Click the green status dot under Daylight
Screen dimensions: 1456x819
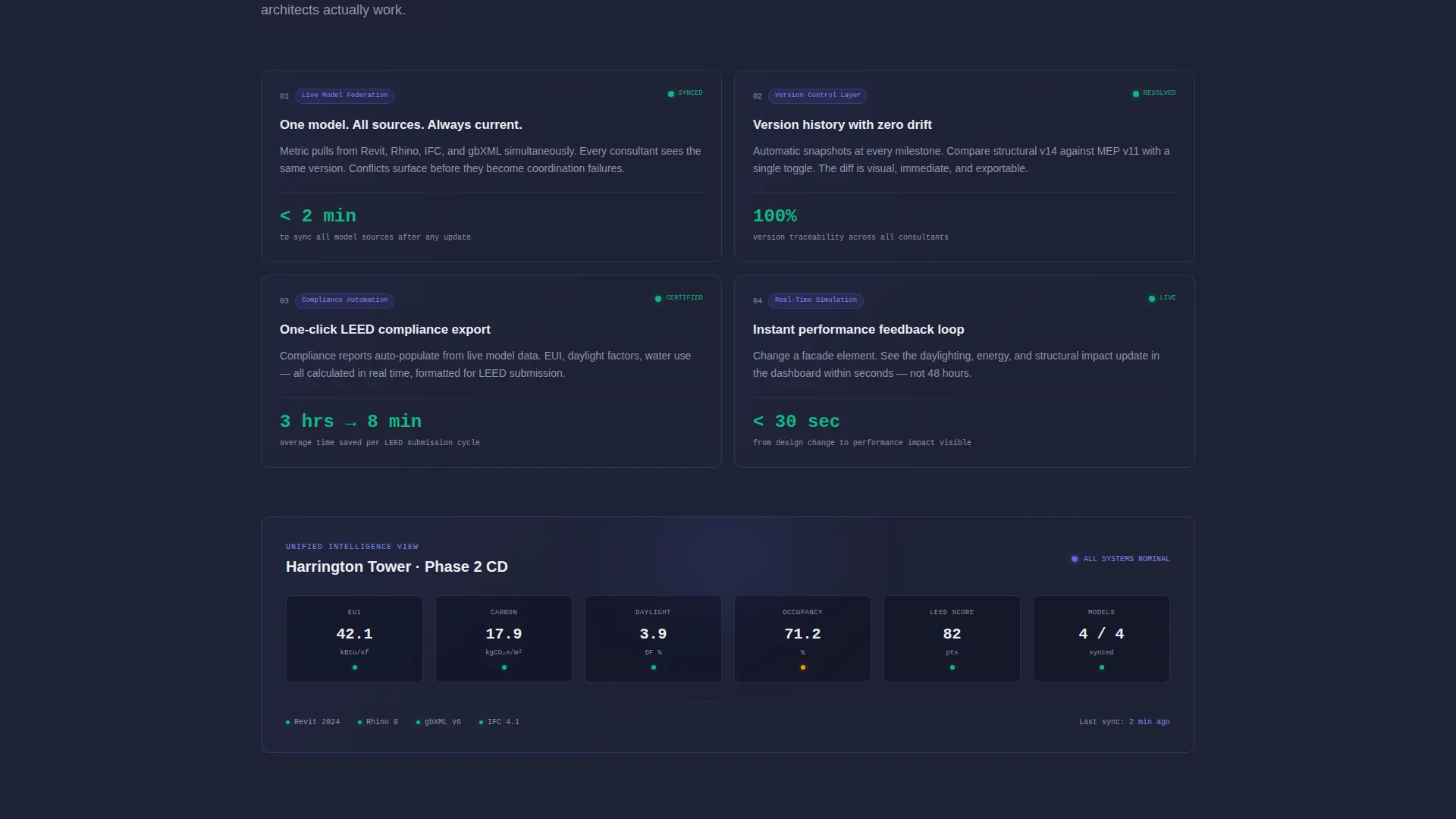tap(653, 667)
